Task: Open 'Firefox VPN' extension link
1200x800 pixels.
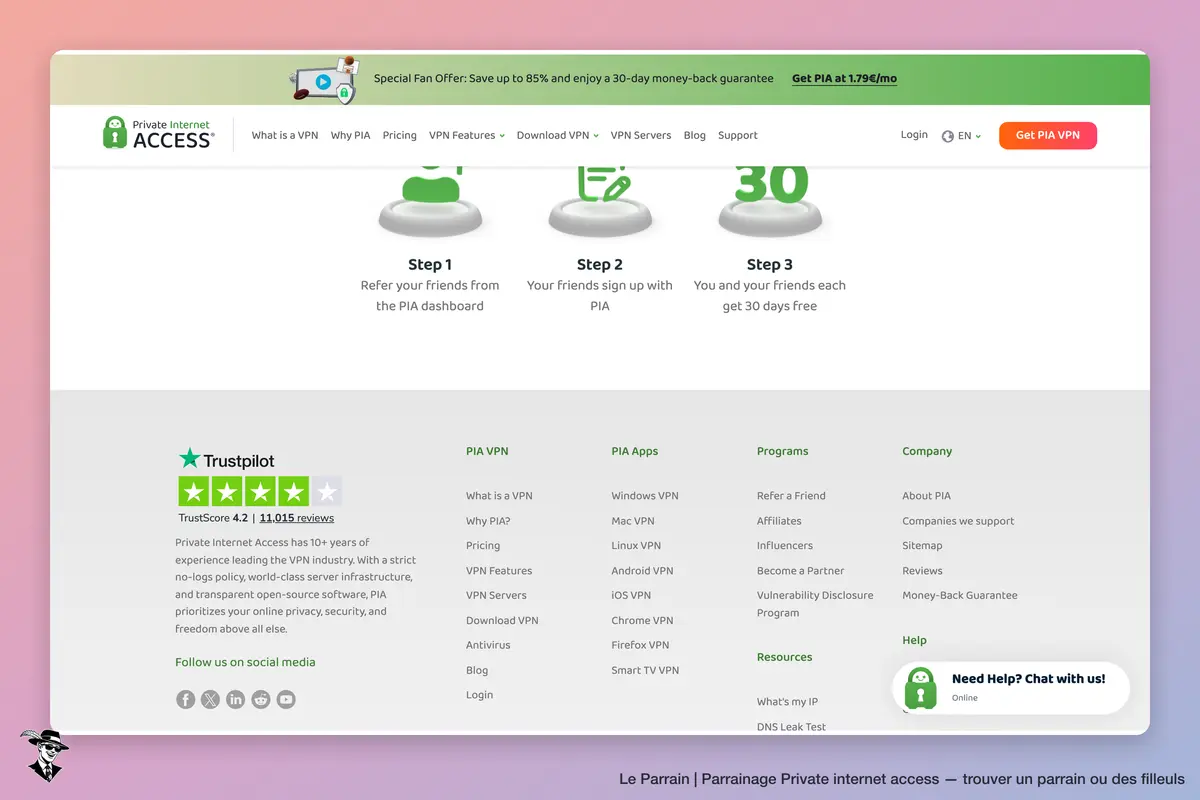Action: tap(641, 645)
